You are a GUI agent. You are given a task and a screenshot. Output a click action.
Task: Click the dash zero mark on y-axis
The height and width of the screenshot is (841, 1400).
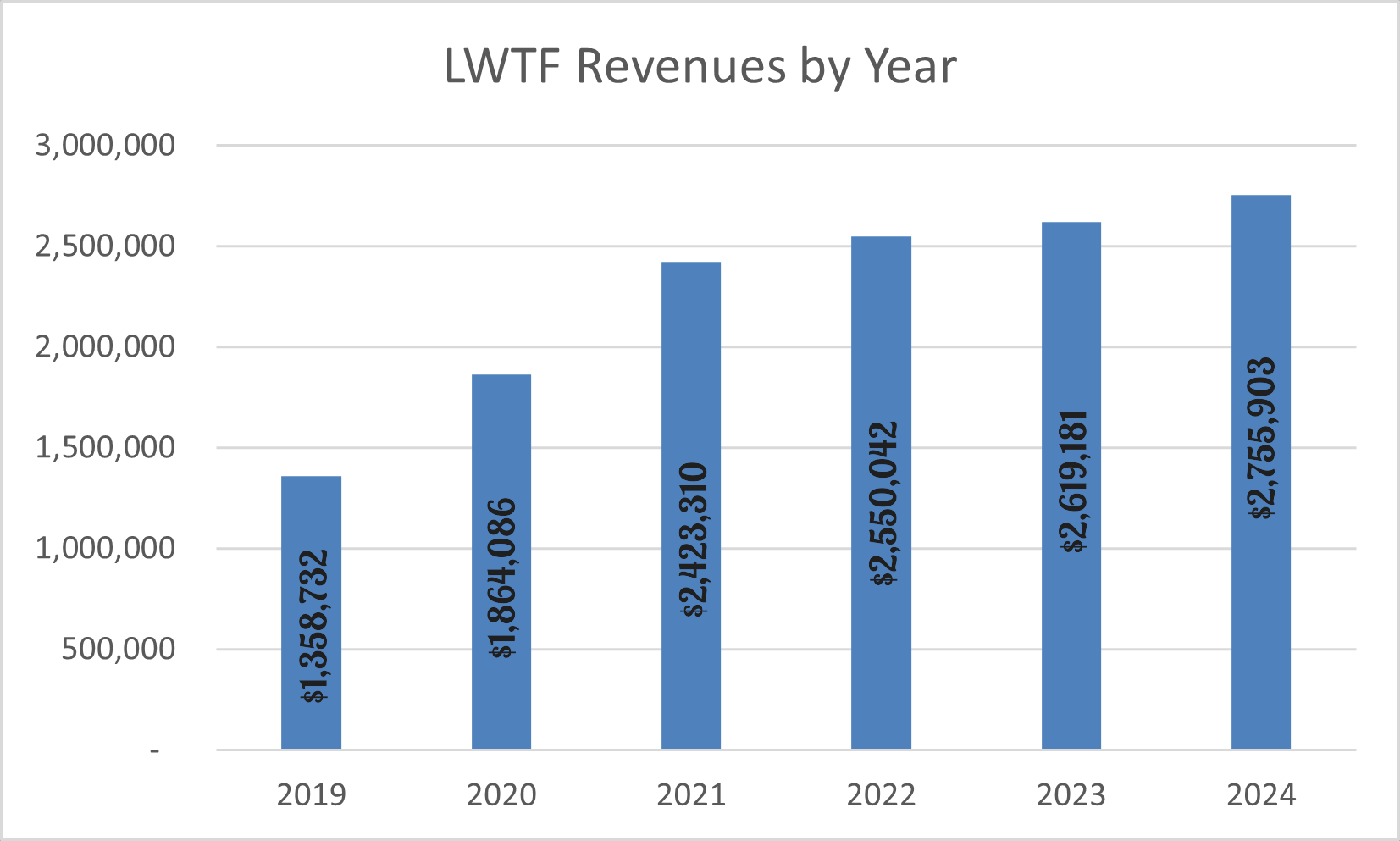(x=154, y=751)
